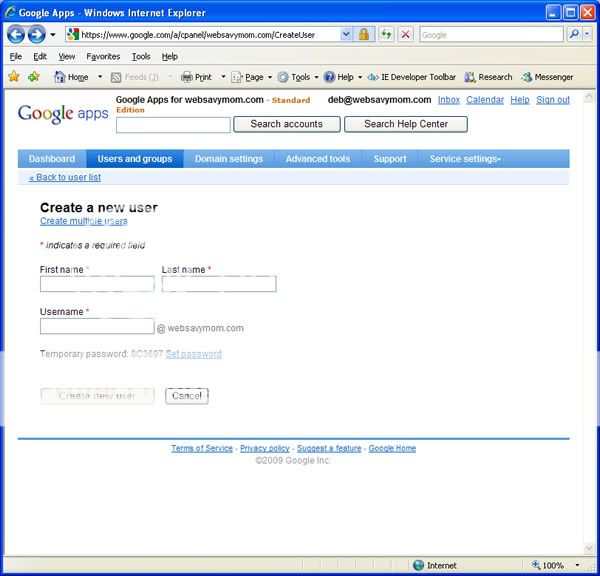
Task: Open the Page toolbar menu
Action: [x=252, y=77]
